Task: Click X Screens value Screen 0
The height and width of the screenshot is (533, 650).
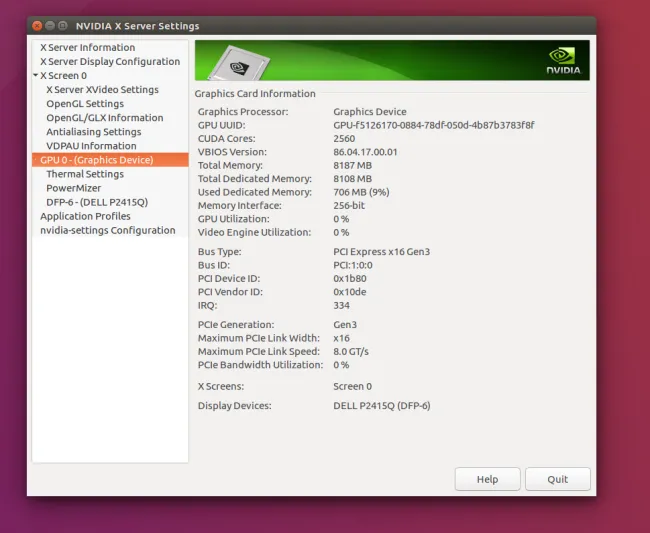Action: point(352,386)
